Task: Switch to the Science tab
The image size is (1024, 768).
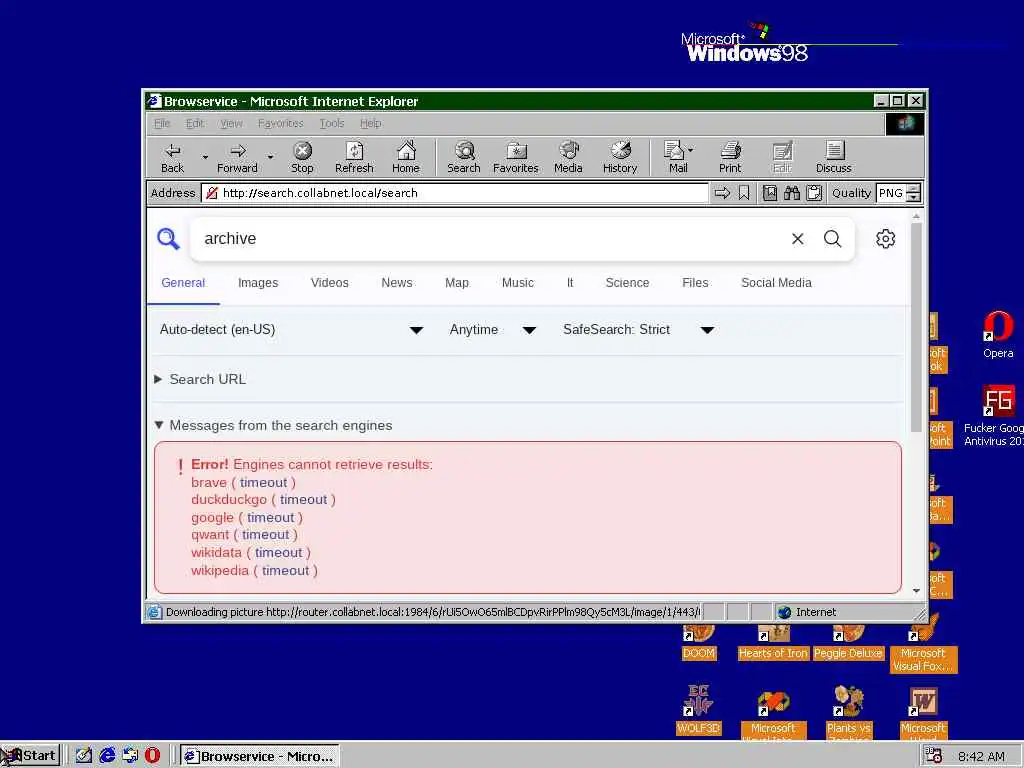Action: tap(627, 283)
